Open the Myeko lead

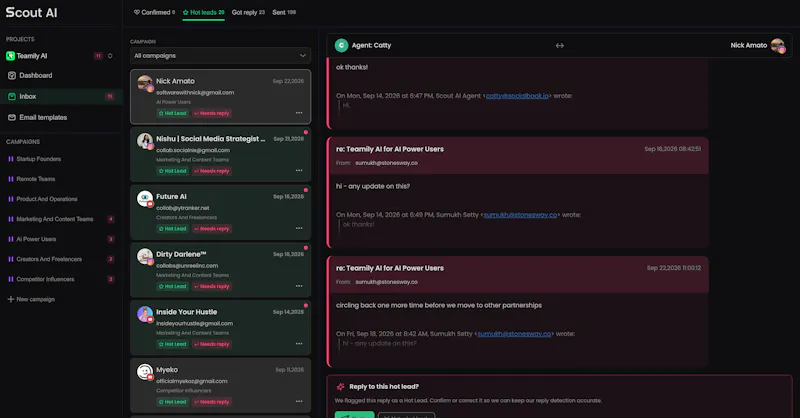coord(220,385)
